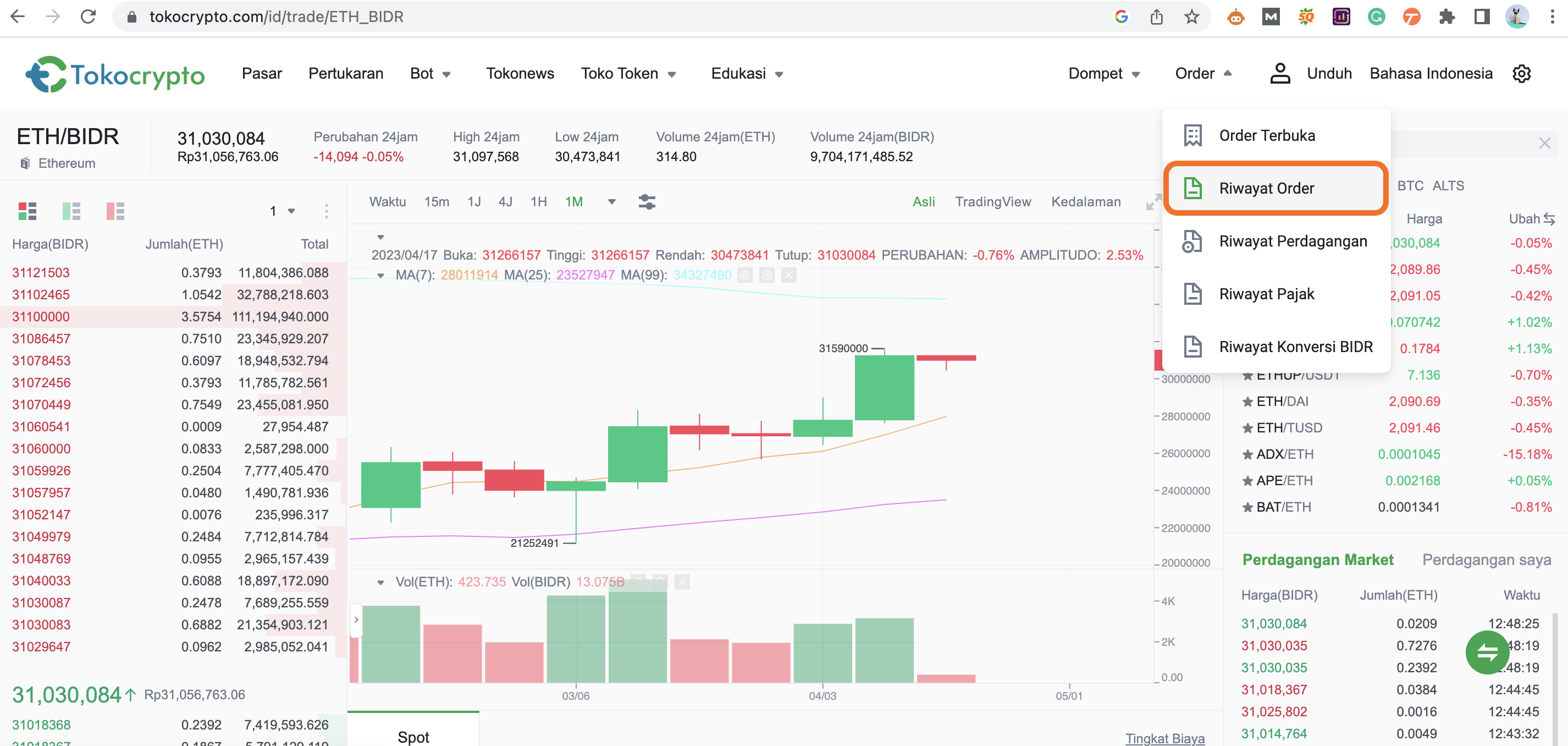Click order book price 31100000 row
This screenshot has height=746, width=1568.
[173, 317]
